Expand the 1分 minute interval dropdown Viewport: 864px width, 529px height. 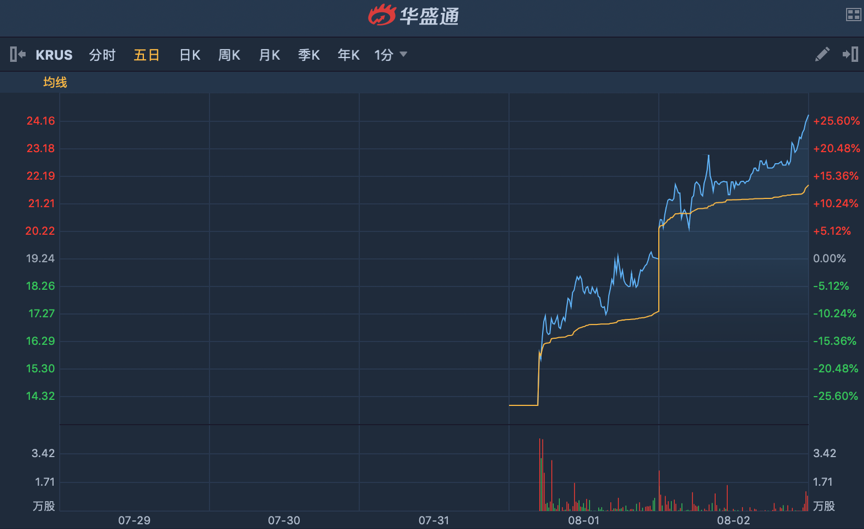[x=391, y=55]
